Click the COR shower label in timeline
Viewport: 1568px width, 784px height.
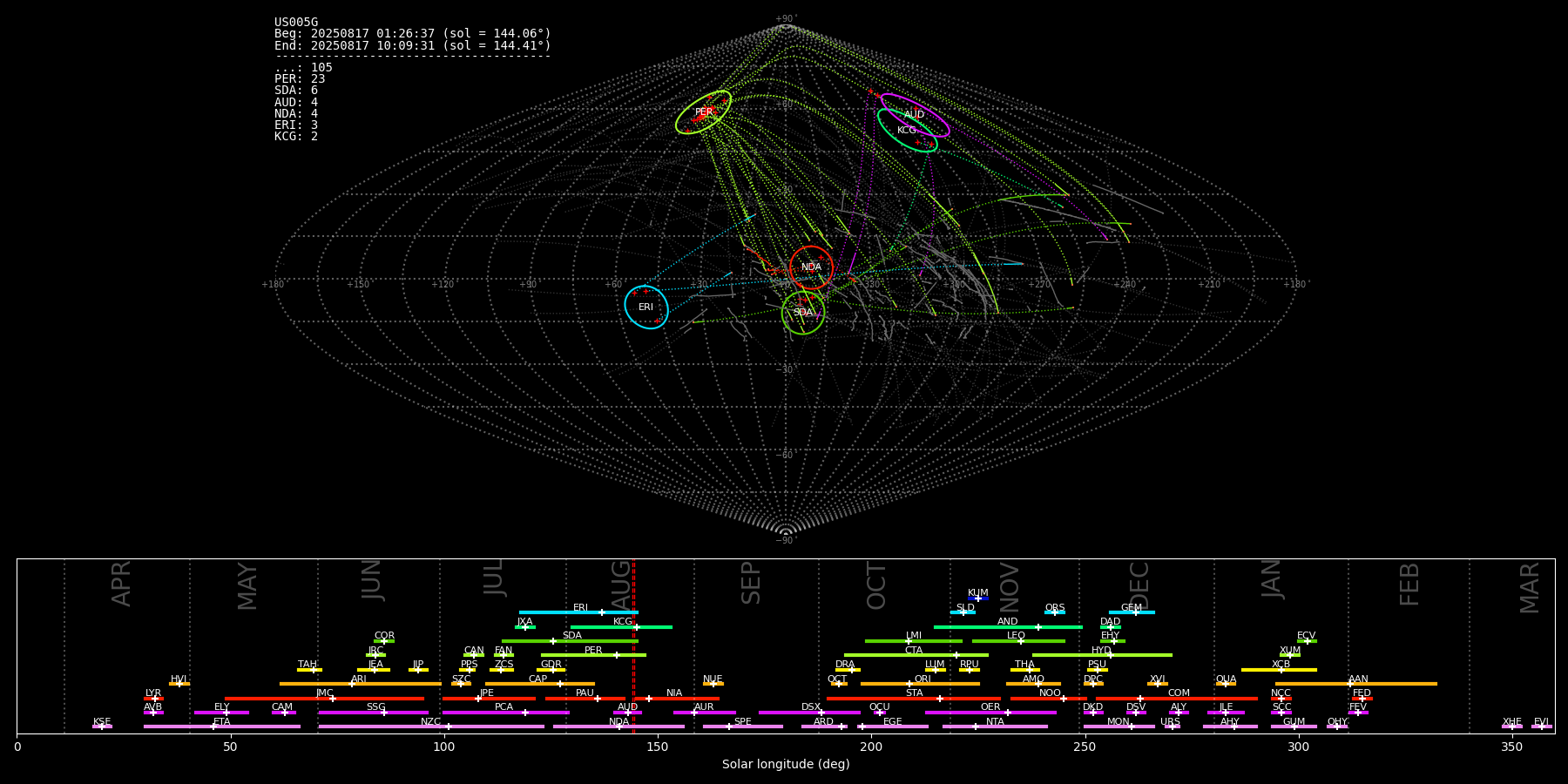click(384, 636)
